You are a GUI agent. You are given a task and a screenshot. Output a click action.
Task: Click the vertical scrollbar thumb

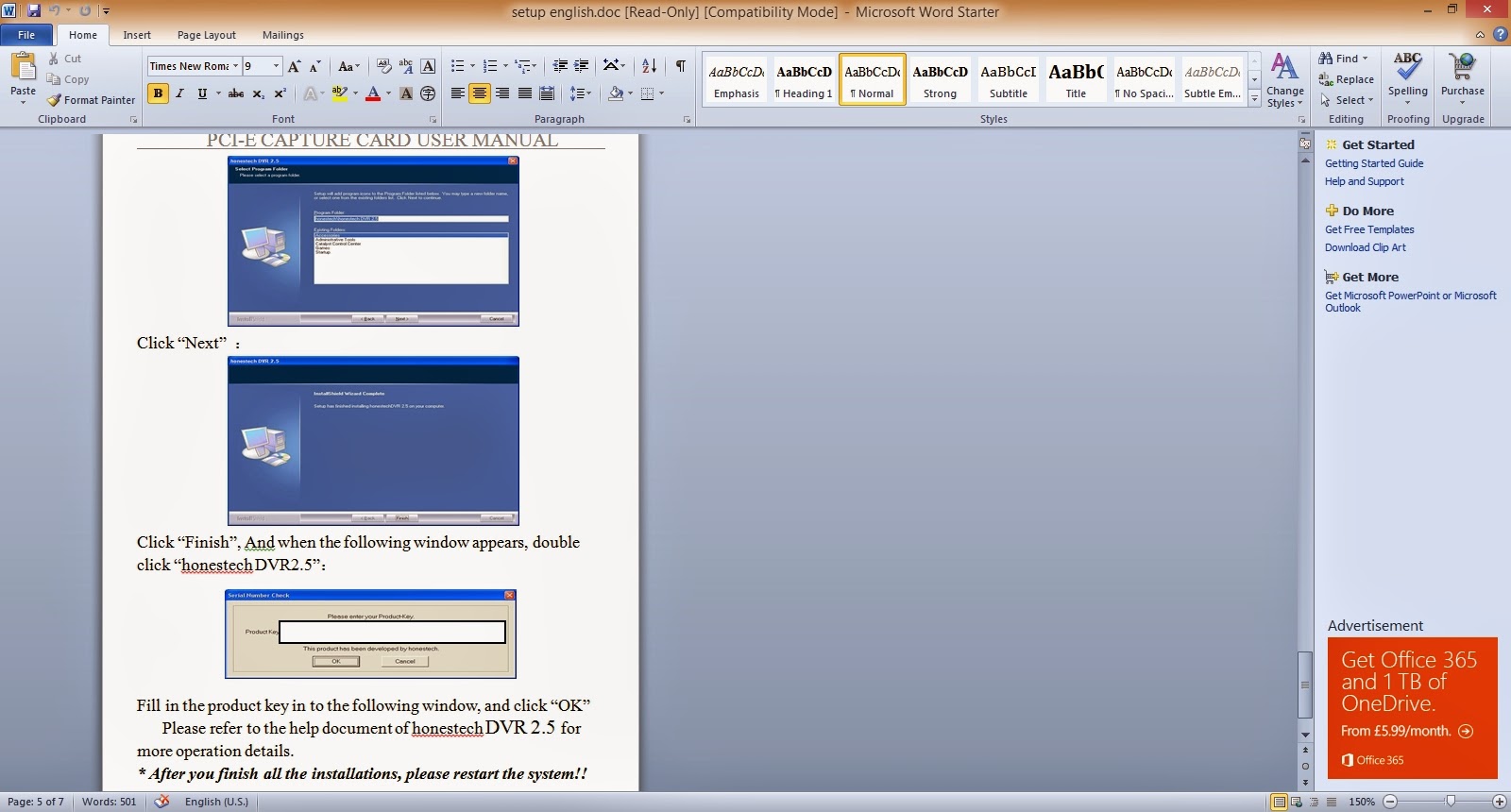tap(1305, 685)
